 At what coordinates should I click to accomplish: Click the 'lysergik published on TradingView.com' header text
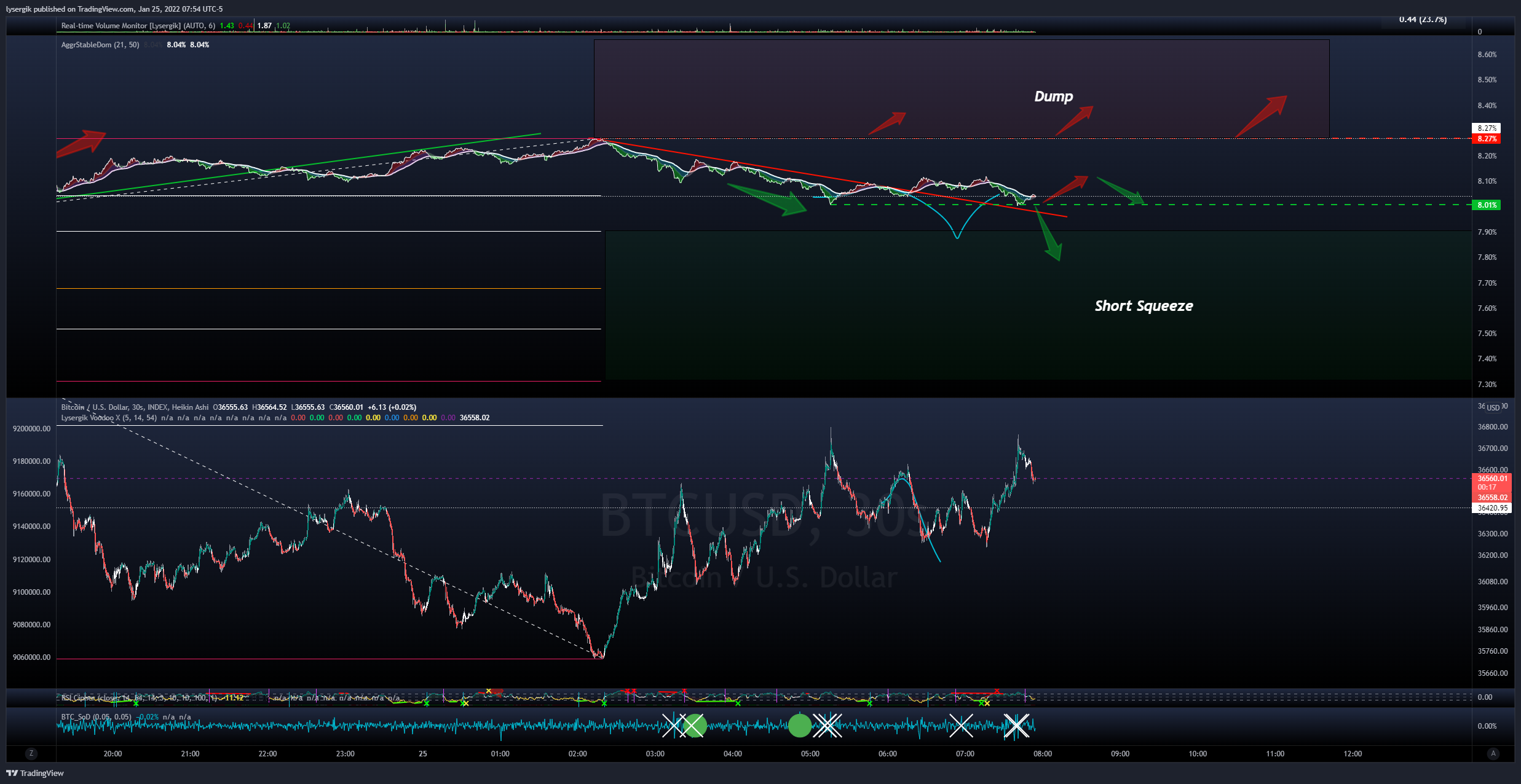coord(70,9)
